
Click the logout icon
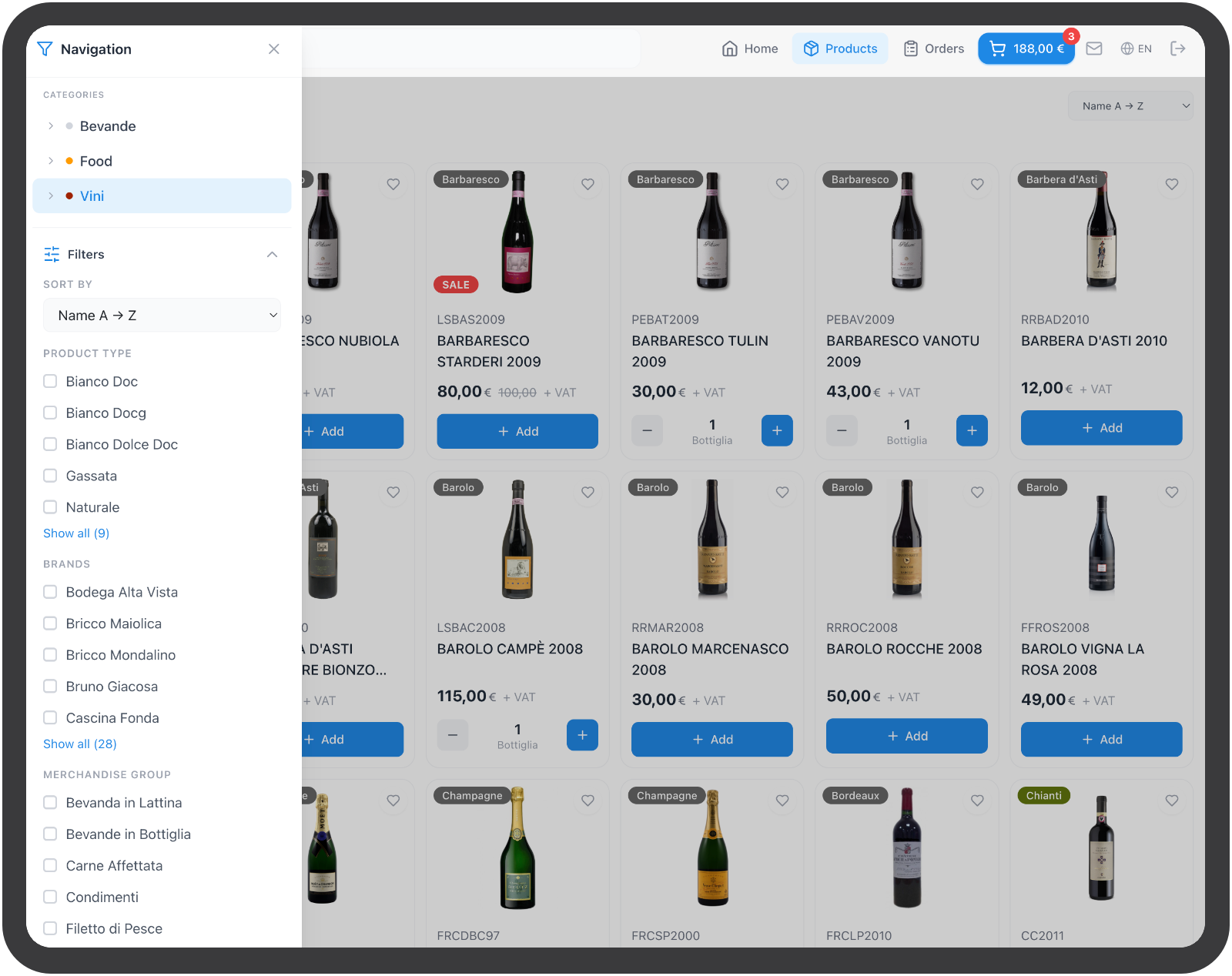(1177, 48)
